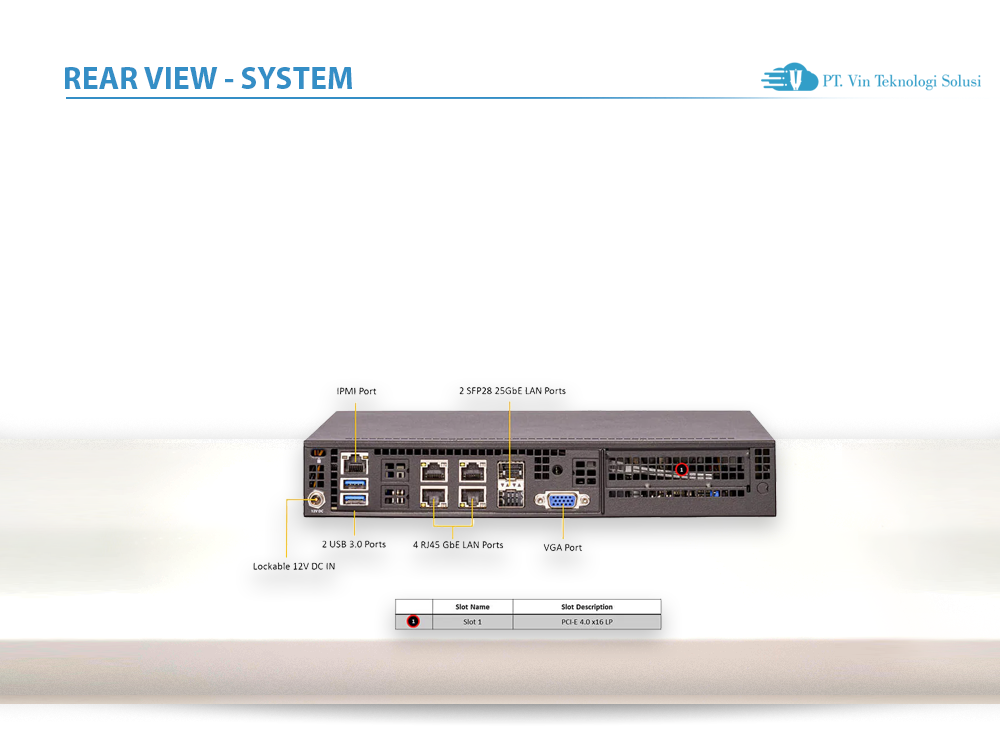Screen dimensions: 1000x750
Task: Click the red slot 1 marker on the server
Action: pyautogui.click(x=681, y=469)
